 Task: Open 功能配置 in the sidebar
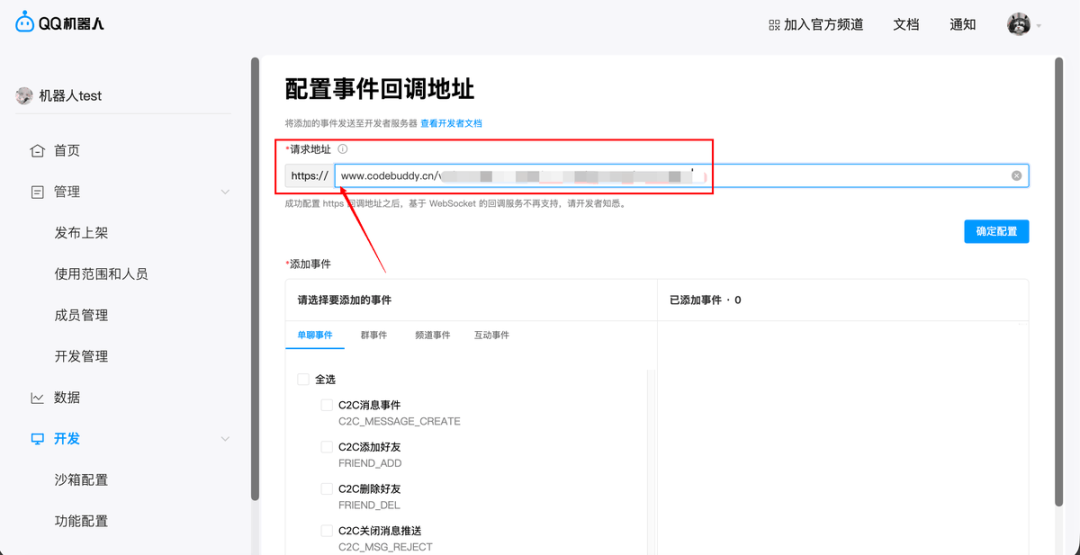coord(81,521)
